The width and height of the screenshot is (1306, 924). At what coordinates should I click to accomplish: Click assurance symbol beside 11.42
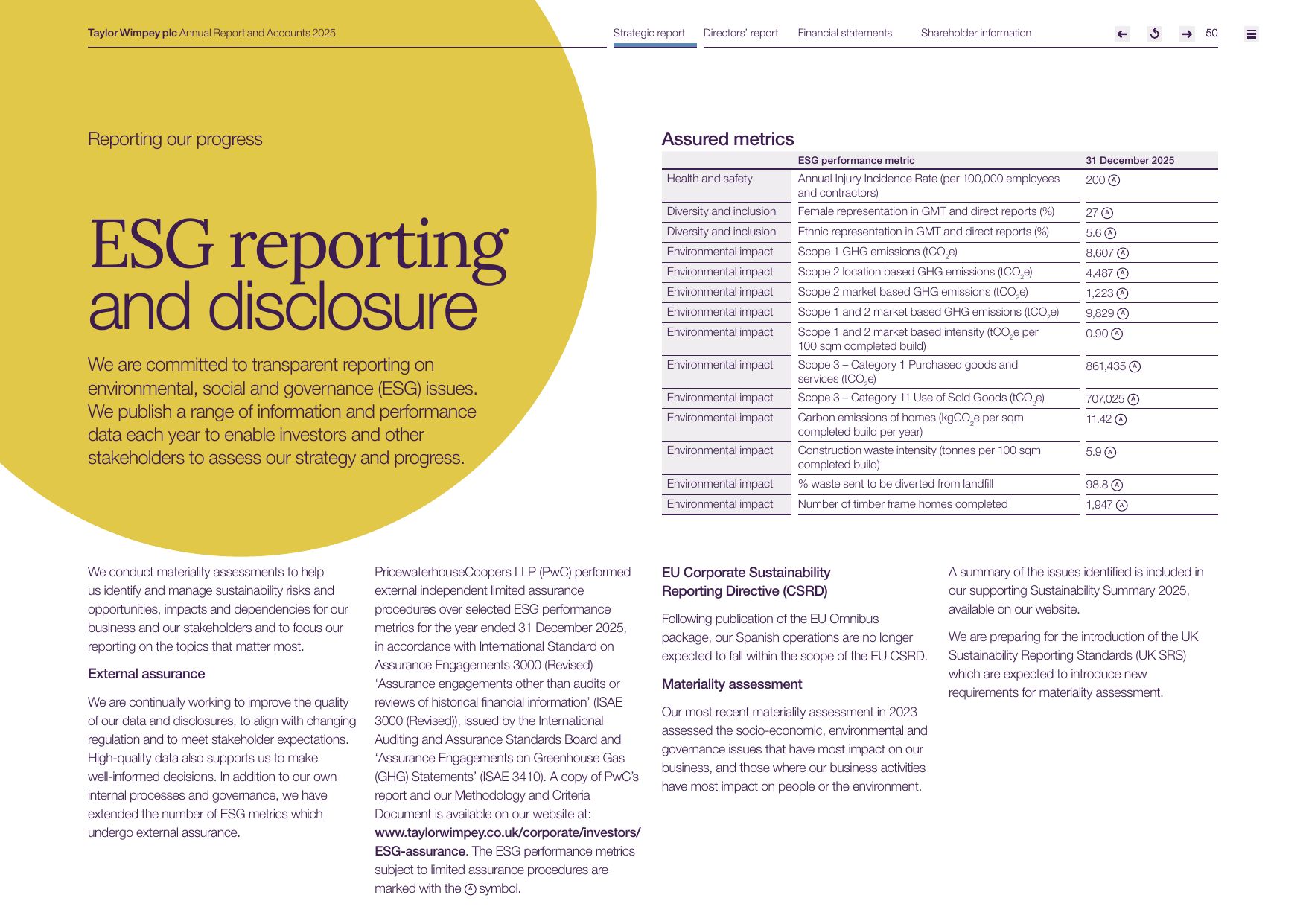coord(1121,419)
